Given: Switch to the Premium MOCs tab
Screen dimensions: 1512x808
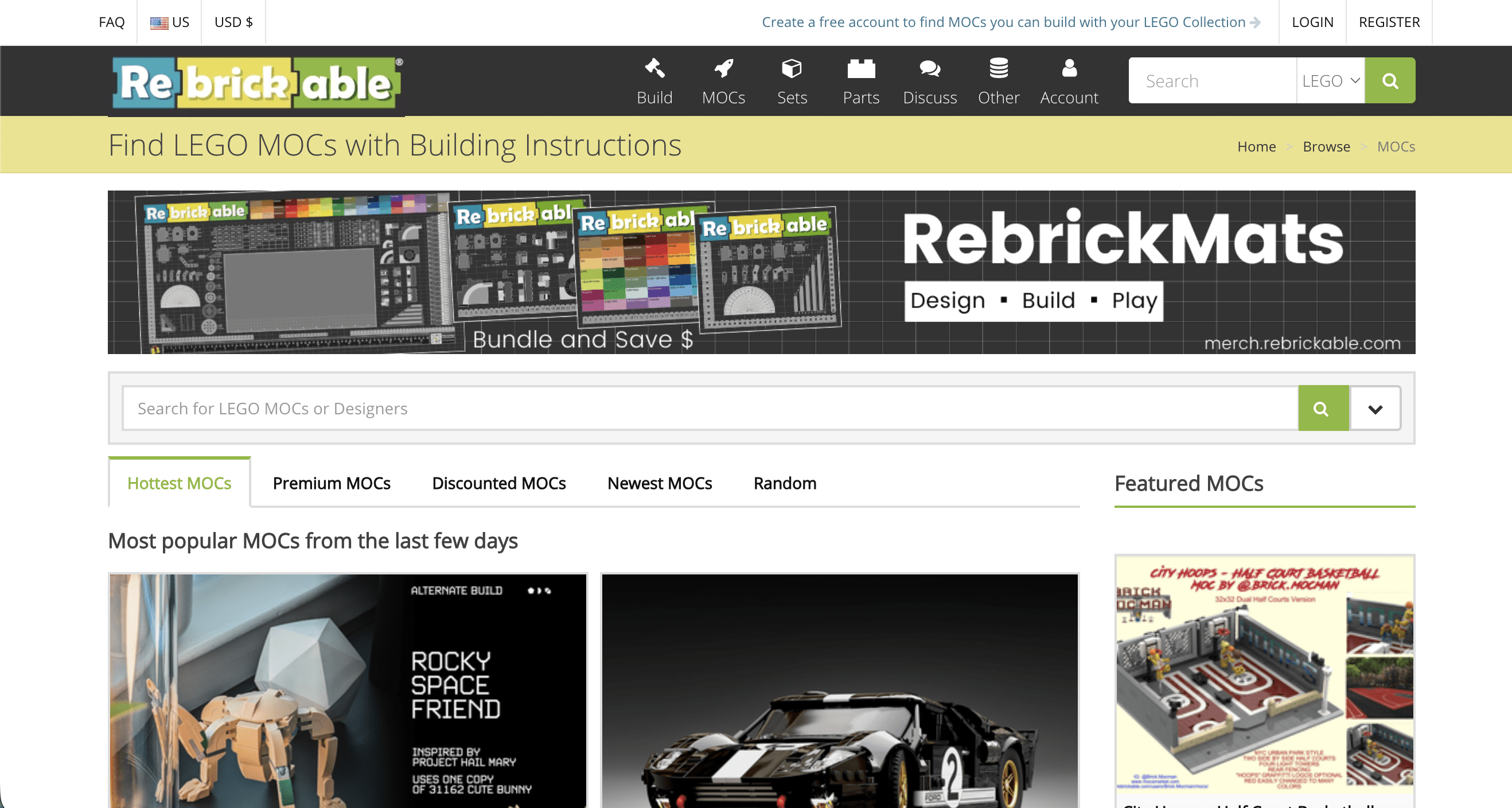Looking at the screenshot, I should pos(331,483).
